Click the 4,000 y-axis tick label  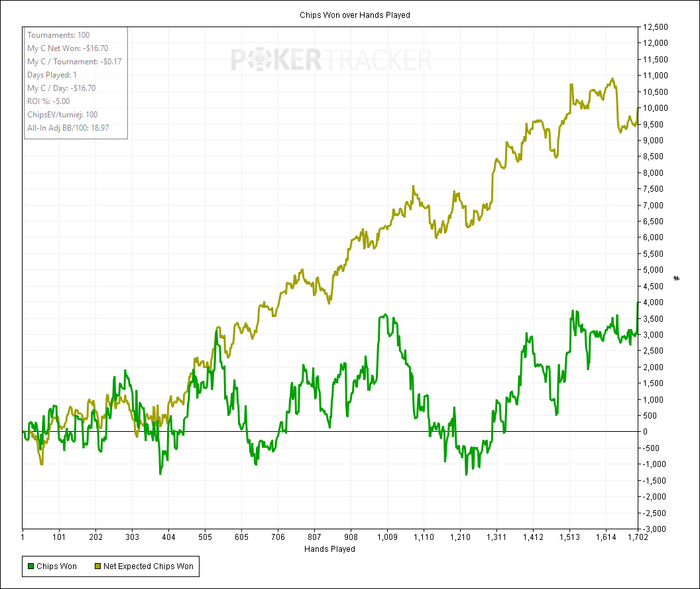tap(653, 302)
